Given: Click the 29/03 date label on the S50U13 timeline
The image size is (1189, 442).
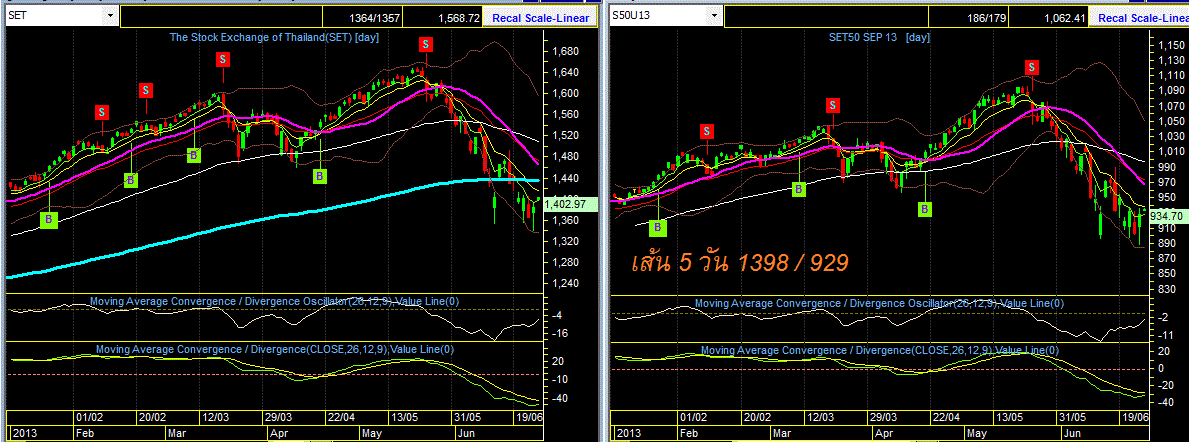Looking at the screenshot, I should point(883,417).
